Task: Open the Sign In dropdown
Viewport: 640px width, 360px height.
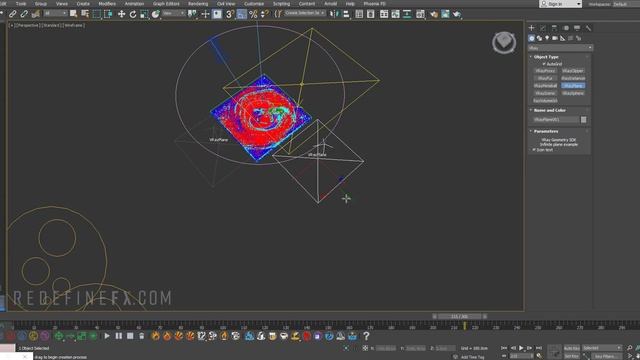Action: 560,4
